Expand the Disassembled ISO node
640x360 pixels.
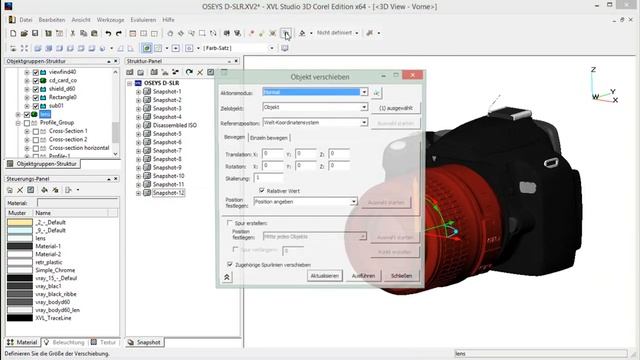tap(138, 126)
